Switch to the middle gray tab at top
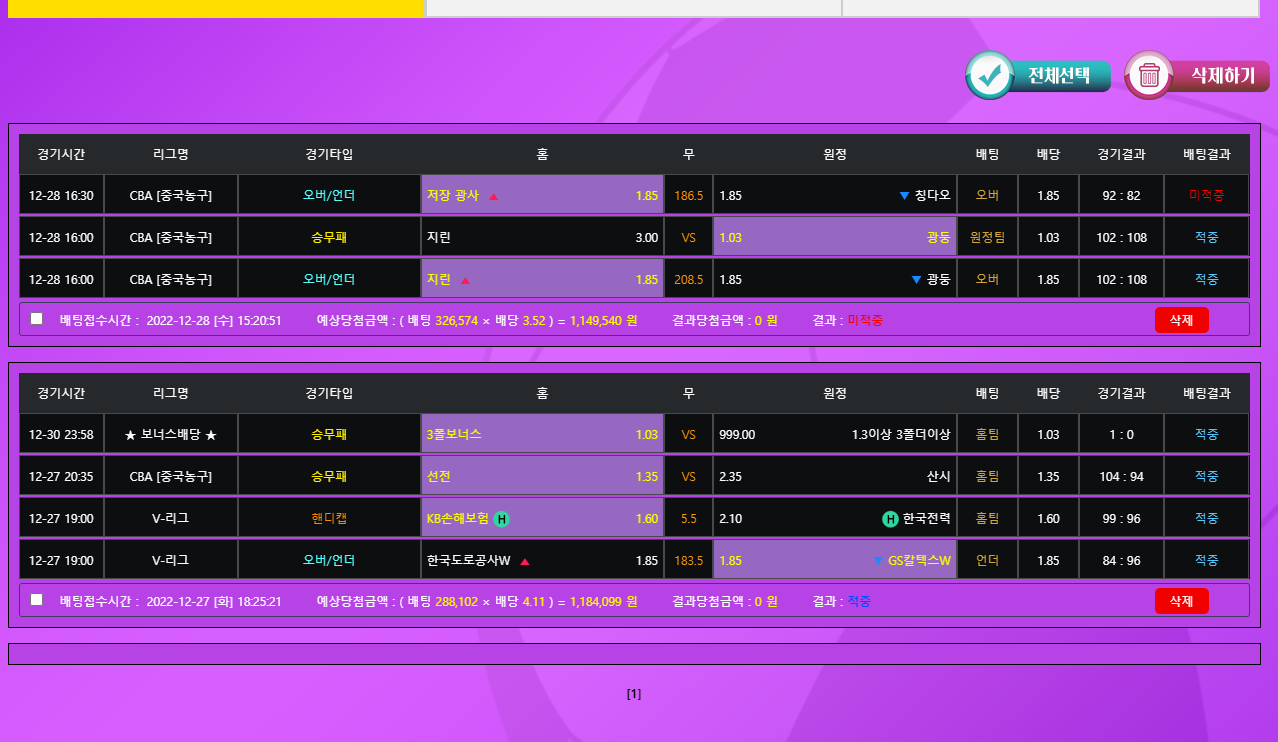 coord(633,8)
